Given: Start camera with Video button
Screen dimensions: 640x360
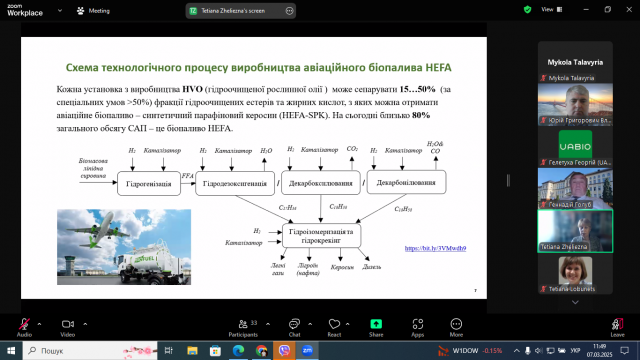Looking at the screenshot, I should point(68,327).
